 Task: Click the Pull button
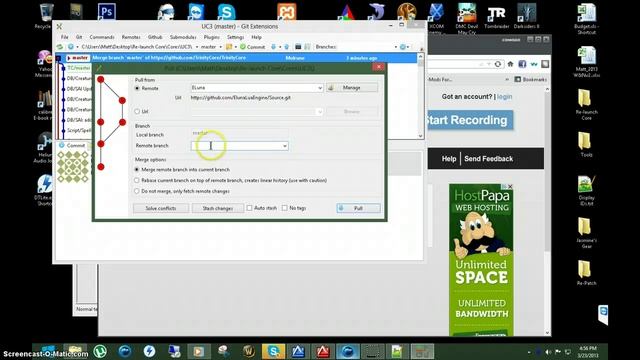(x=358, y=208)
